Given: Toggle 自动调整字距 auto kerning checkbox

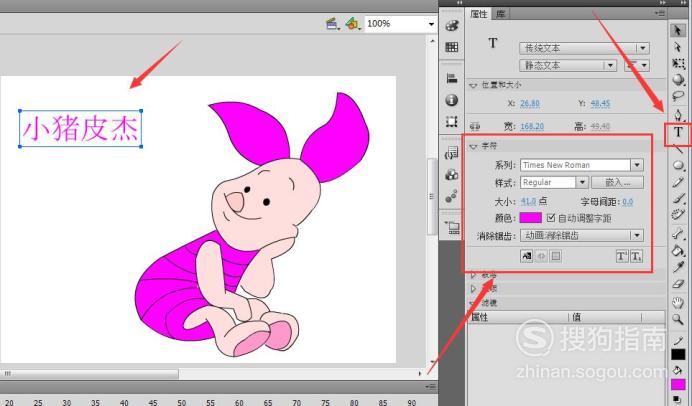Looking at the screenshot, I should (551, 218).
